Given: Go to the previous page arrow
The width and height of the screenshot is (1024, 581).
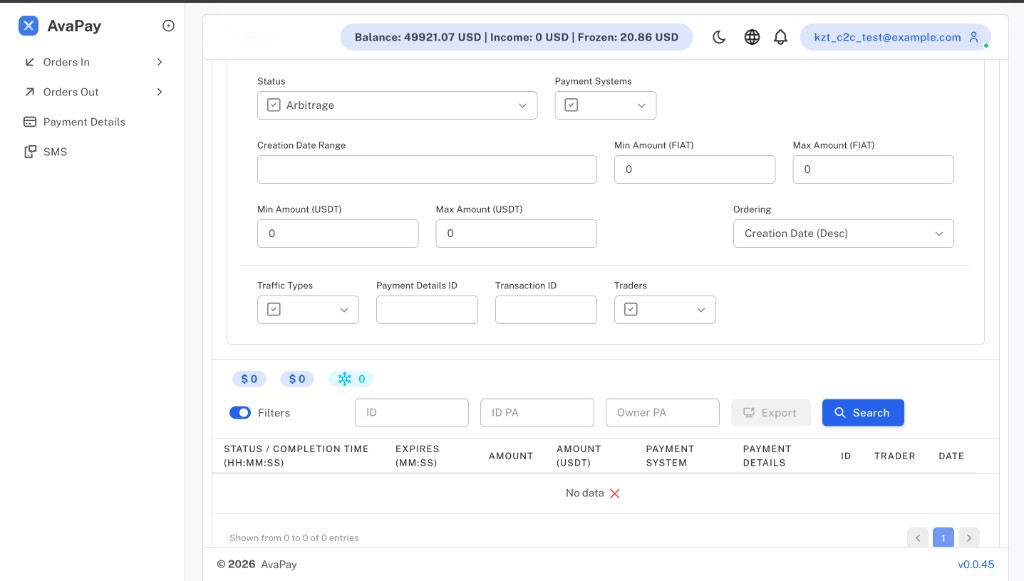Looking at the screenshot, I should pyautogui.click(x=918, y=538).
